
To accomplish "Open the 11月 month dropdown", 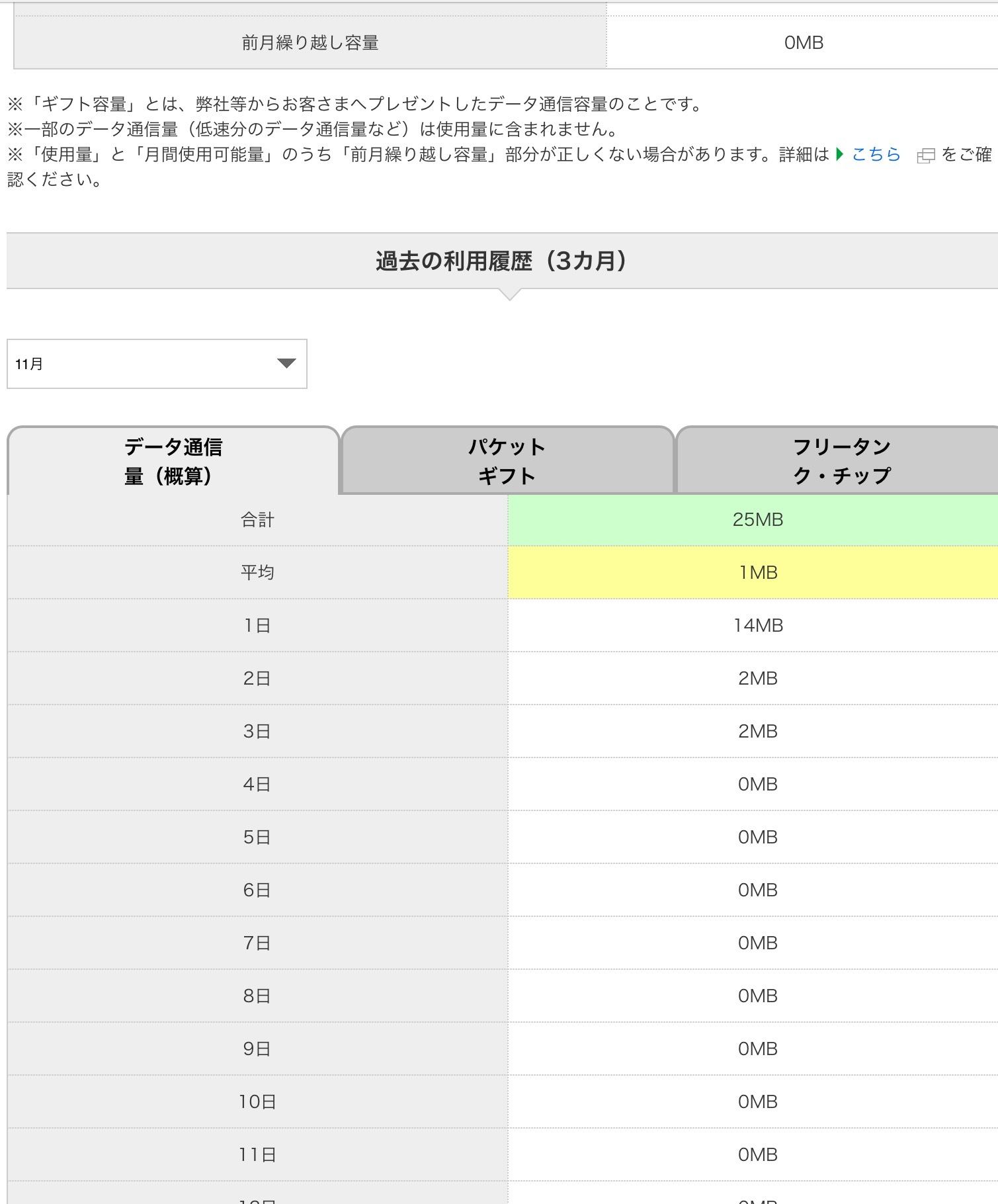I will click(x=157, y=364).
